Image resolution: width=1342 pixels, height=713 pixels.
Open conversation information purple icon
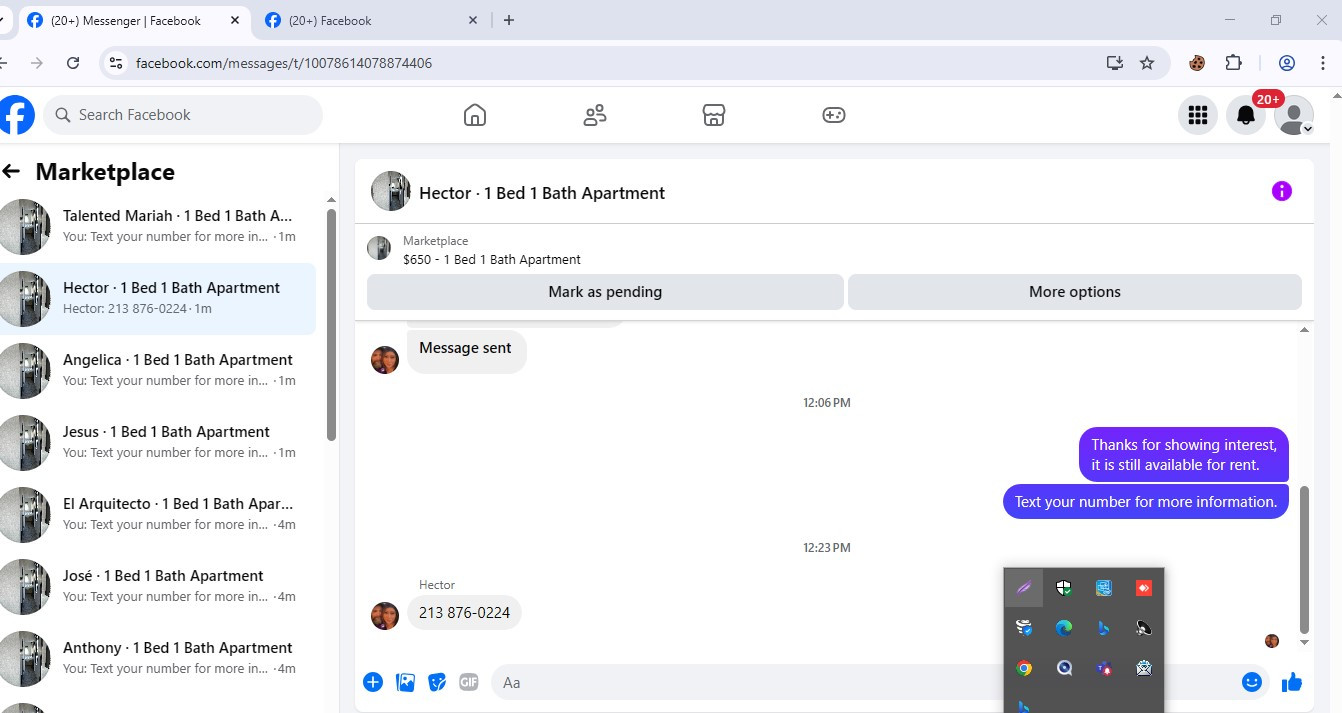tap(1282, 191)
